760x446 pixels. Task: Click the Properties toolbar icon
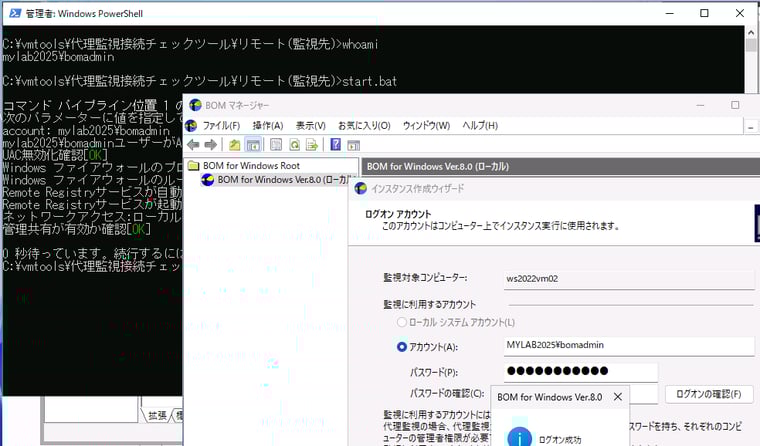coord(276,144)
